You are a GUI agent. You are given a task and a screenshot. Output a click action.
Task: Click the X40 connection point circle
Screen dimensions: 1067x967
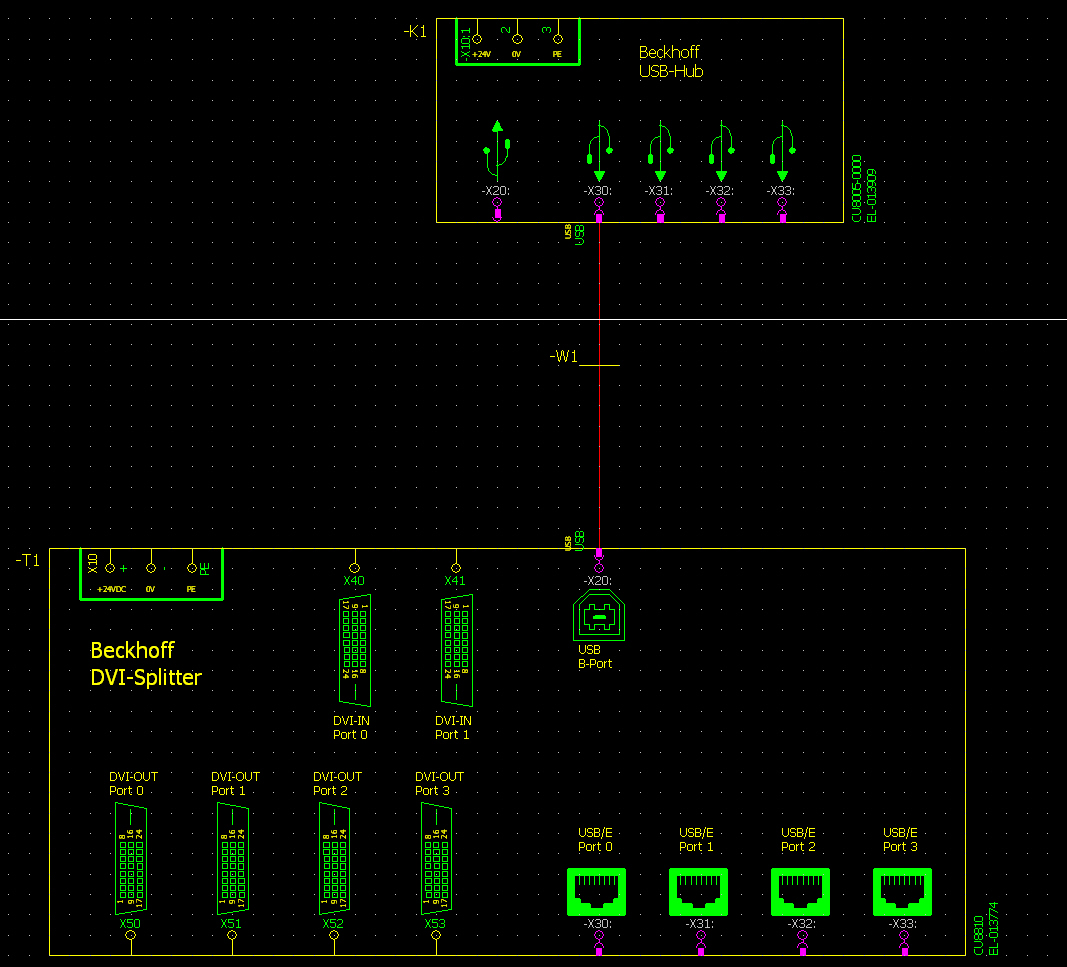point(355,568)
